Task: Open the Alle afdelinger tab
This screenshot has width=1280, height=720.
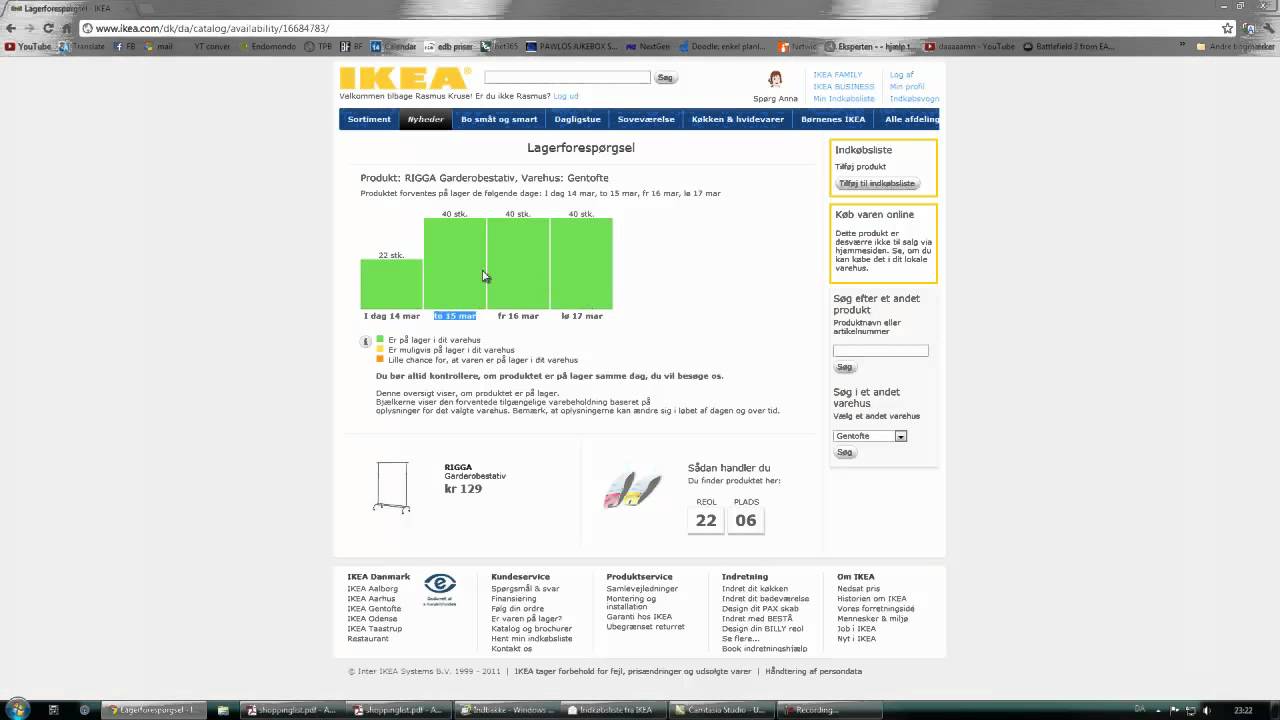Action: tap(909, 119)
